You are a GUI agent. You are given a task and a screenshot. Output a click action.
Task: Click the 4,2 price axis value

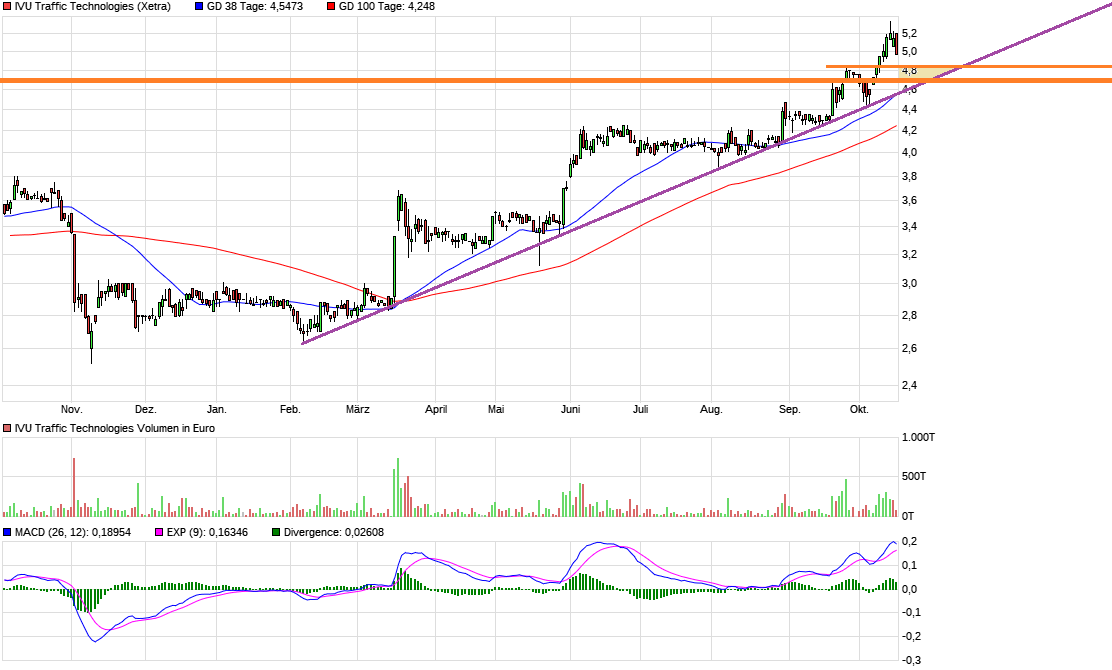click(909, 130)
